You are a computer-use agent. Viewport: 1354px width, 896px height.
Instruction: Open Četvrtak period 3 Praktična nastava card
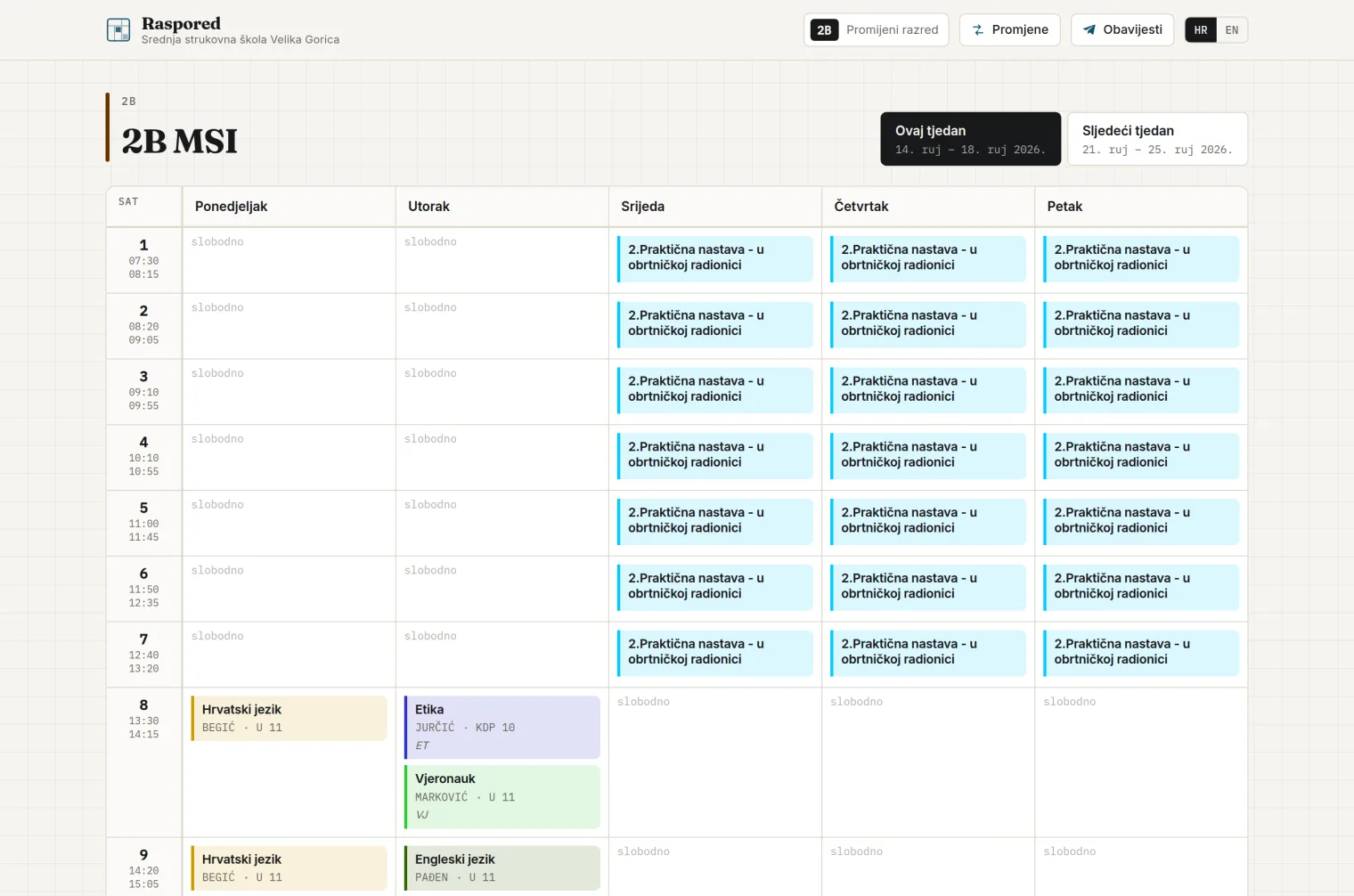tap(927, 389)
